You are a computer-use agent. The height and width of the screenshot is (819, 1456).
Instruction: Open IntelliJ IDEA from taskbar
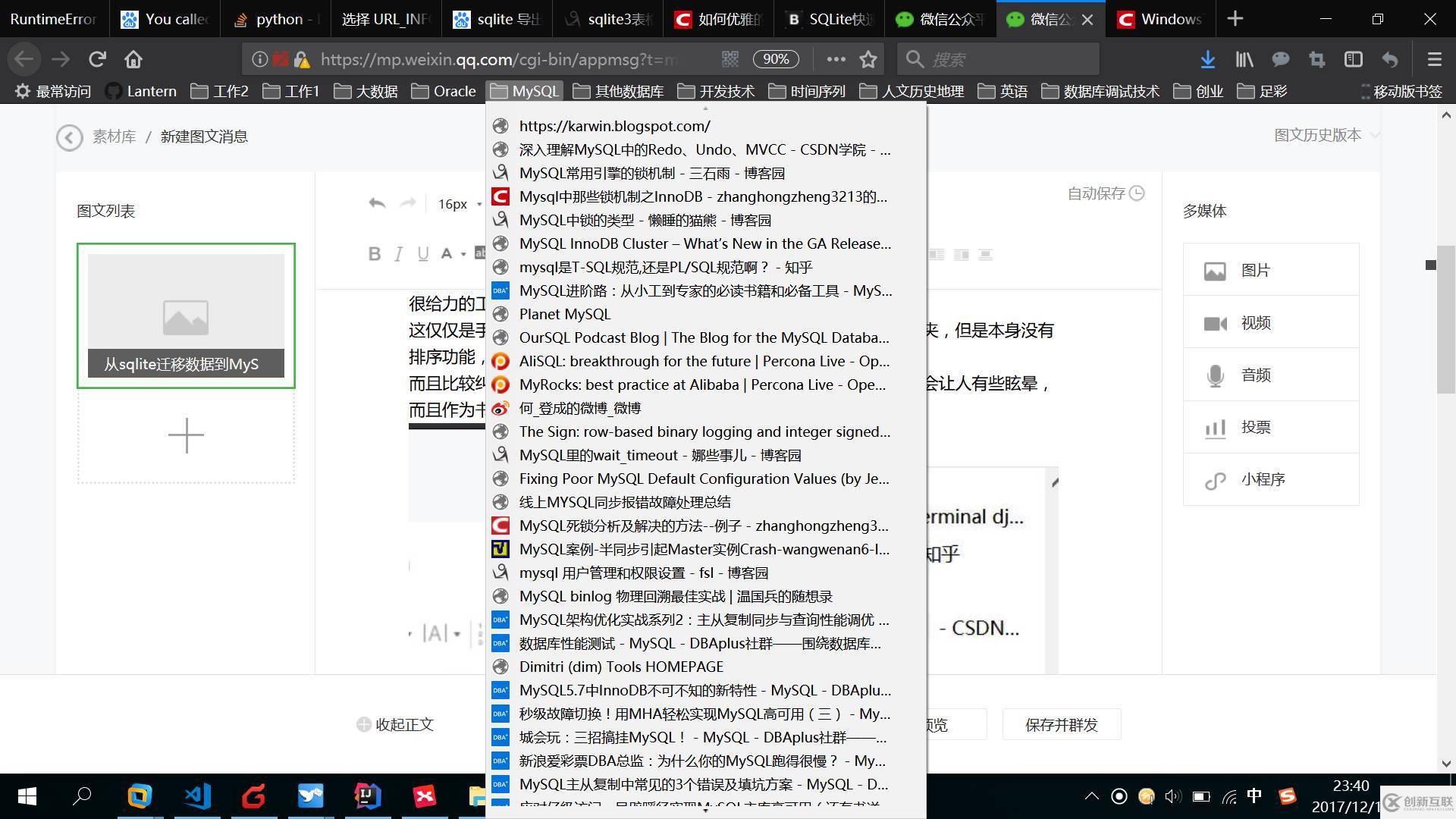(367, 796)
